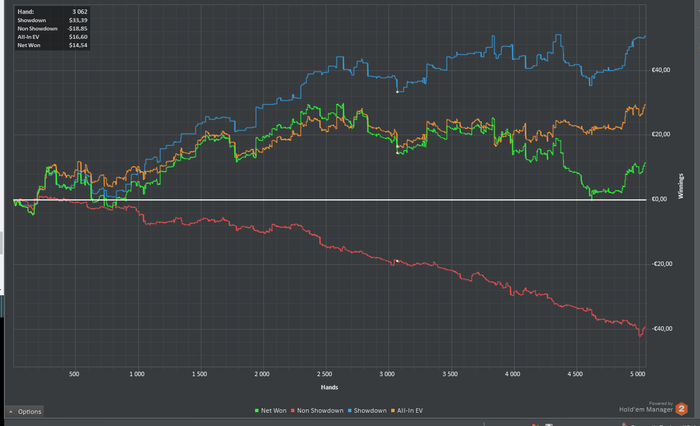The image size is (700, 426).
Task: Click the €0,00 y-axis label
Action: pos(659,199)
